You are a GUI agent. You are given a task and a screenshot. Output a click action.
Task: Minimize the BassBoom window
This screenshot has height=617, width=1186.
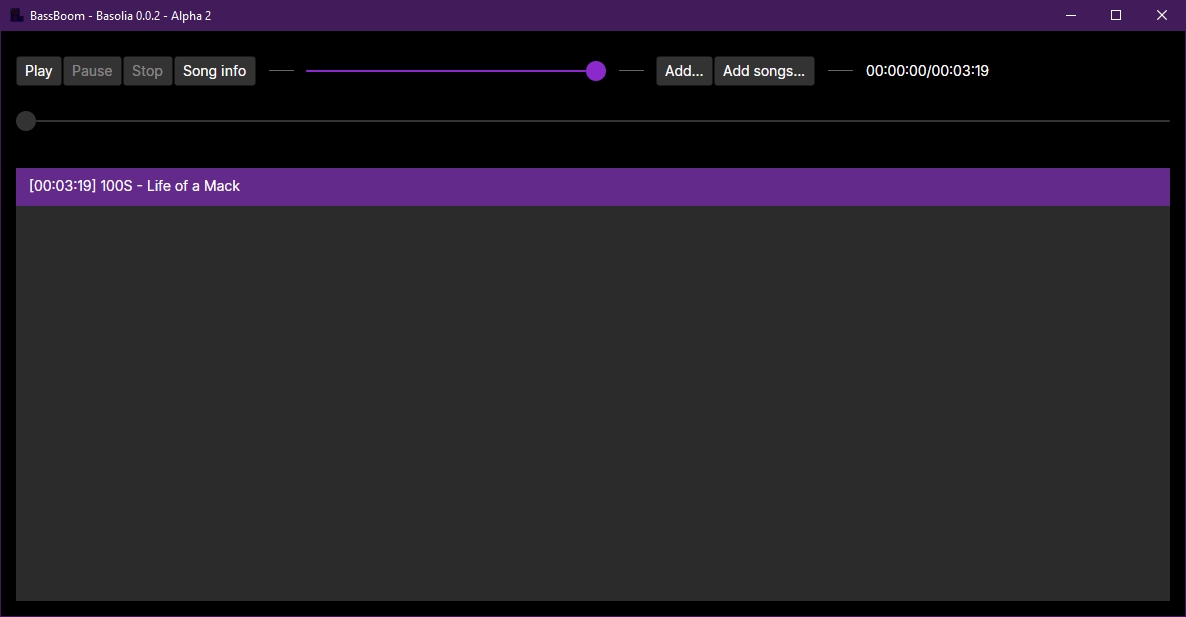[x=1070, y=15]
